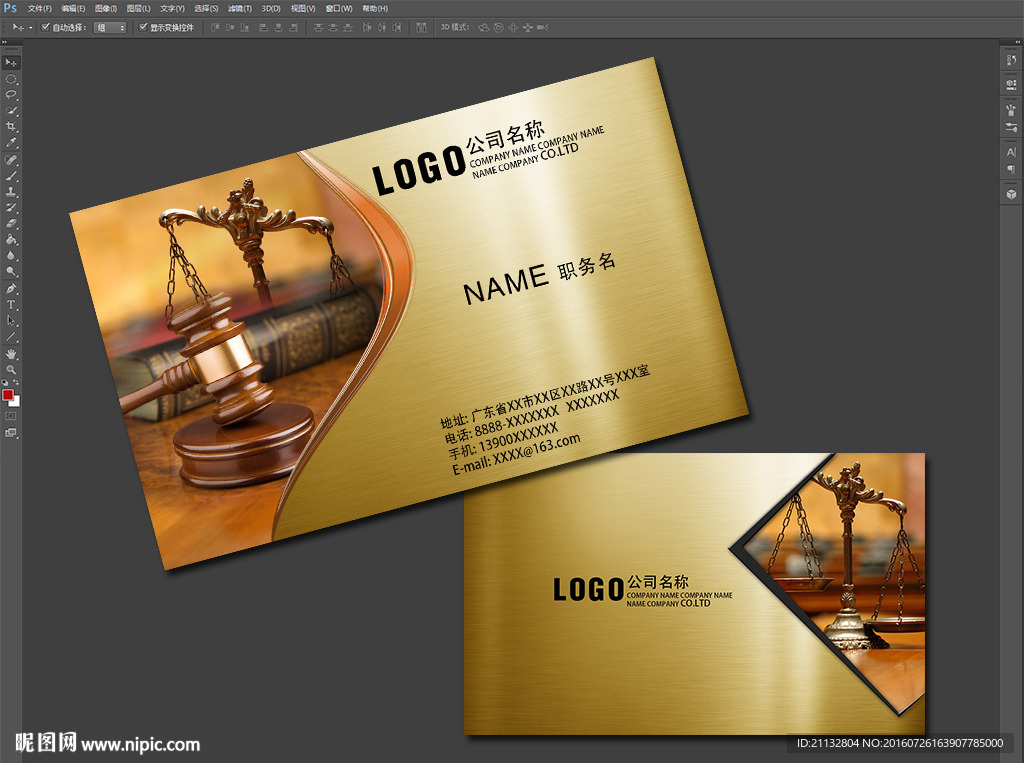Screen dimensions: 1024x763
Task: Expand the right panel dock arrows
Action: pyautogui.click(x=1017, y=42)
